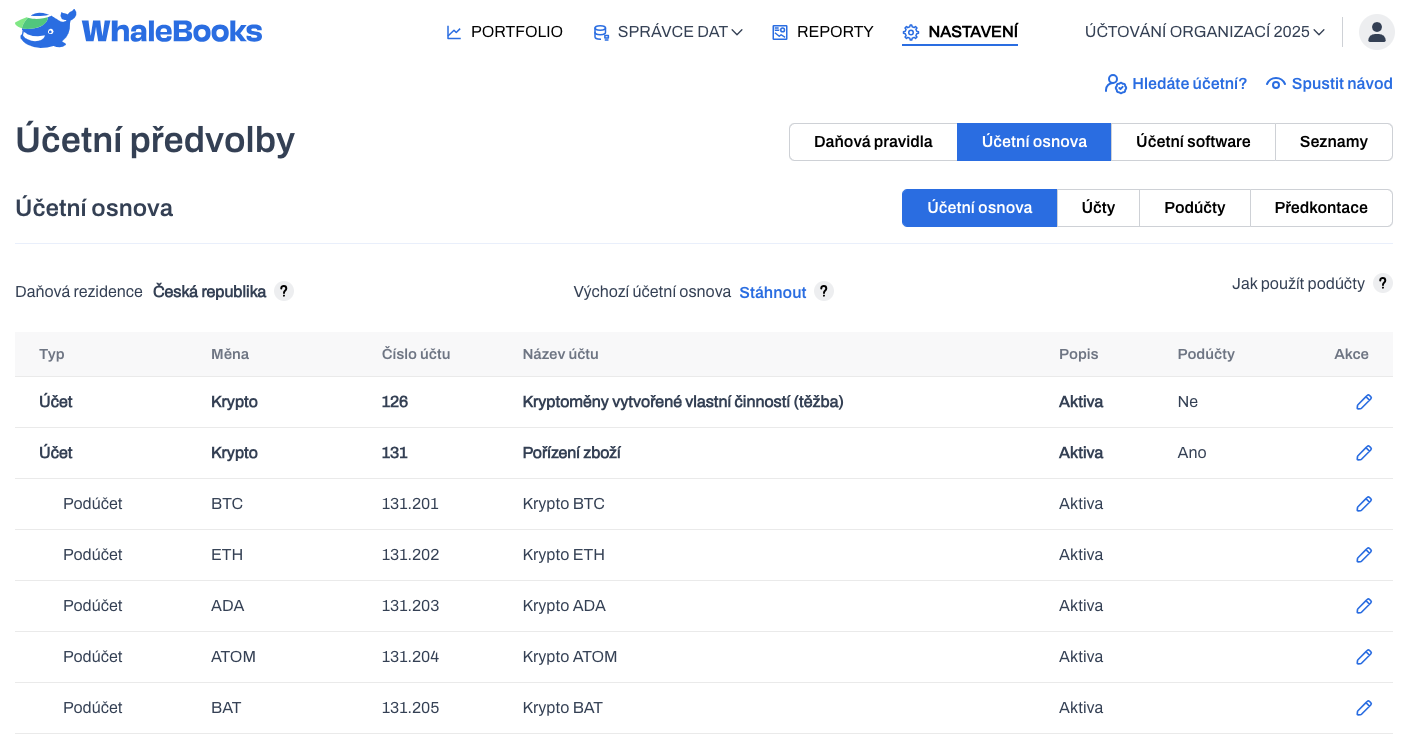Click account number 131

point(395,453)
